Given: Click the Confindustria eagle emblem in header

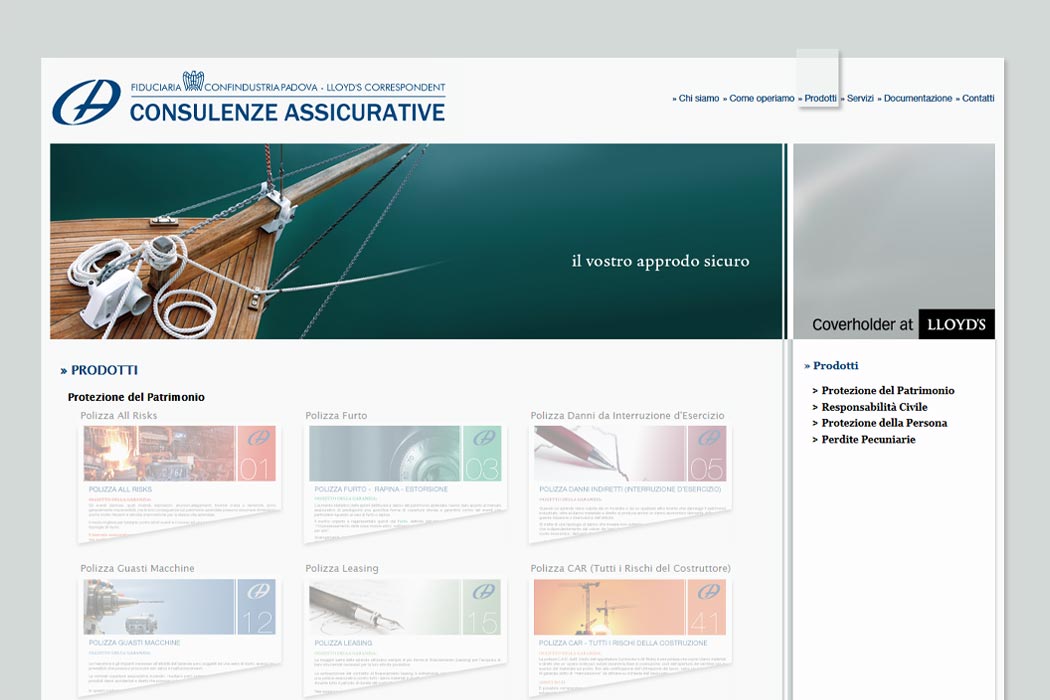Looking at the screenshot, I should tap(193, 81).
